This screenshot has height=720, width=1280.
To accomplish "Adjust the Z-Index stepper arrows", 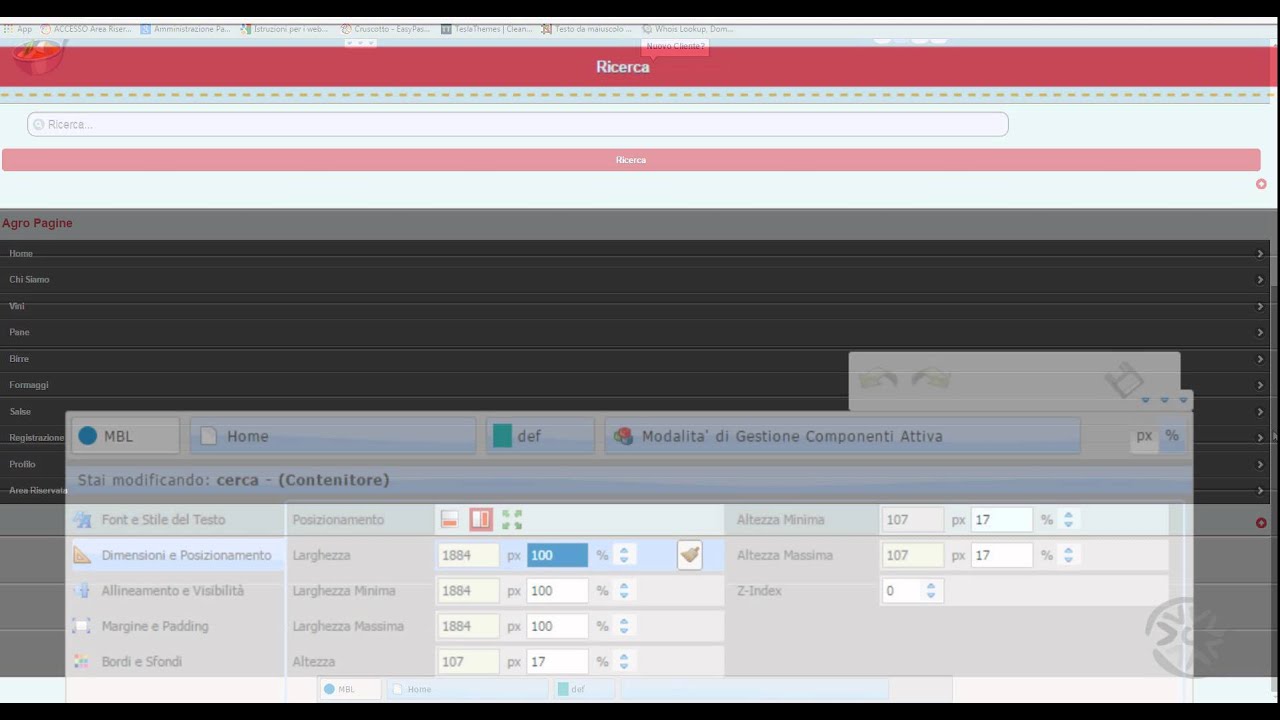I will click(931, 591).
